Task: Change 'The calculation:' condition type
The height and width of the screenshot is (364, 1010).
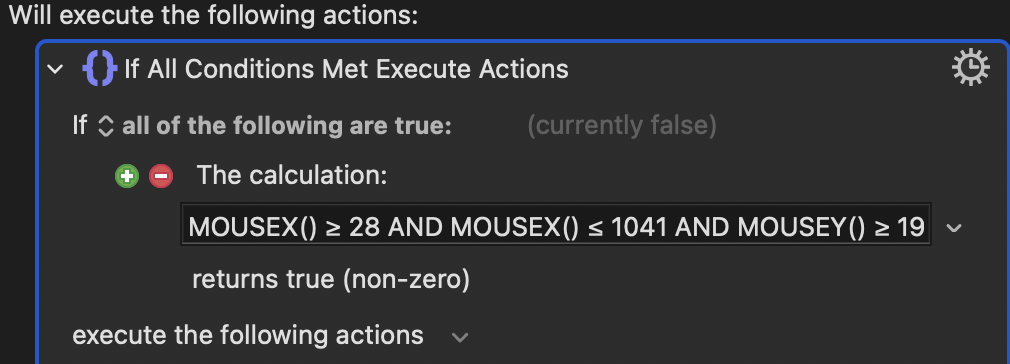Action: point(292,175)
